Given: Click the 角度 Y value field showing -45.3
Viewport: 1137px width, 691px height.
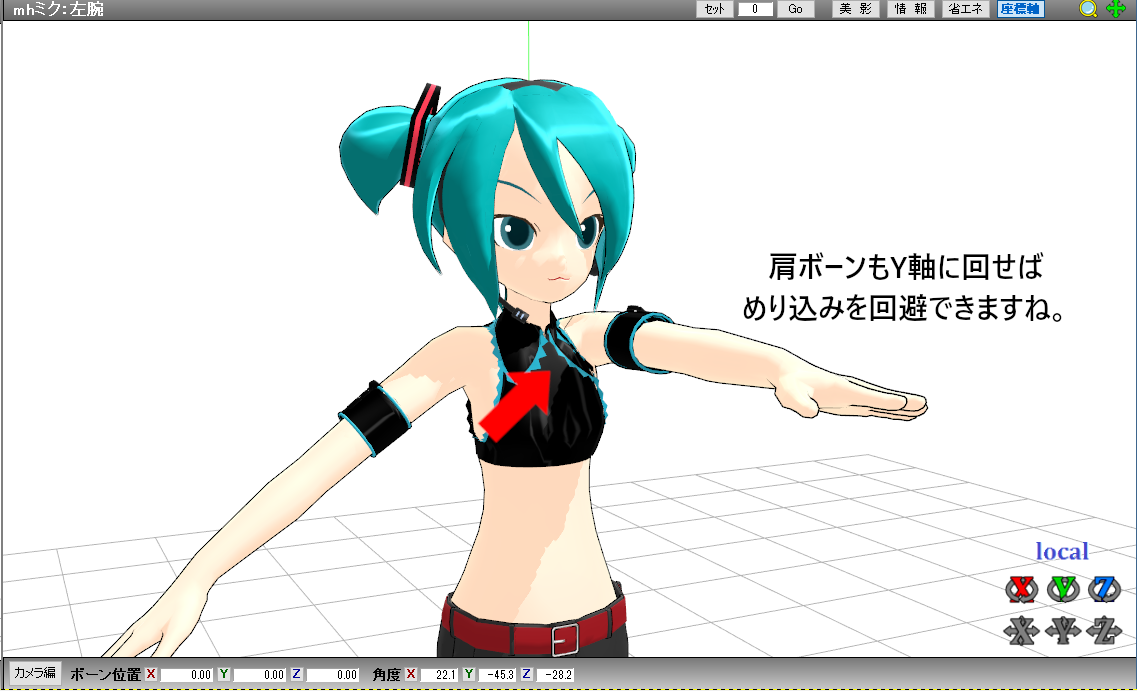Looking at the screenshot, I should [x=497, y=674].
